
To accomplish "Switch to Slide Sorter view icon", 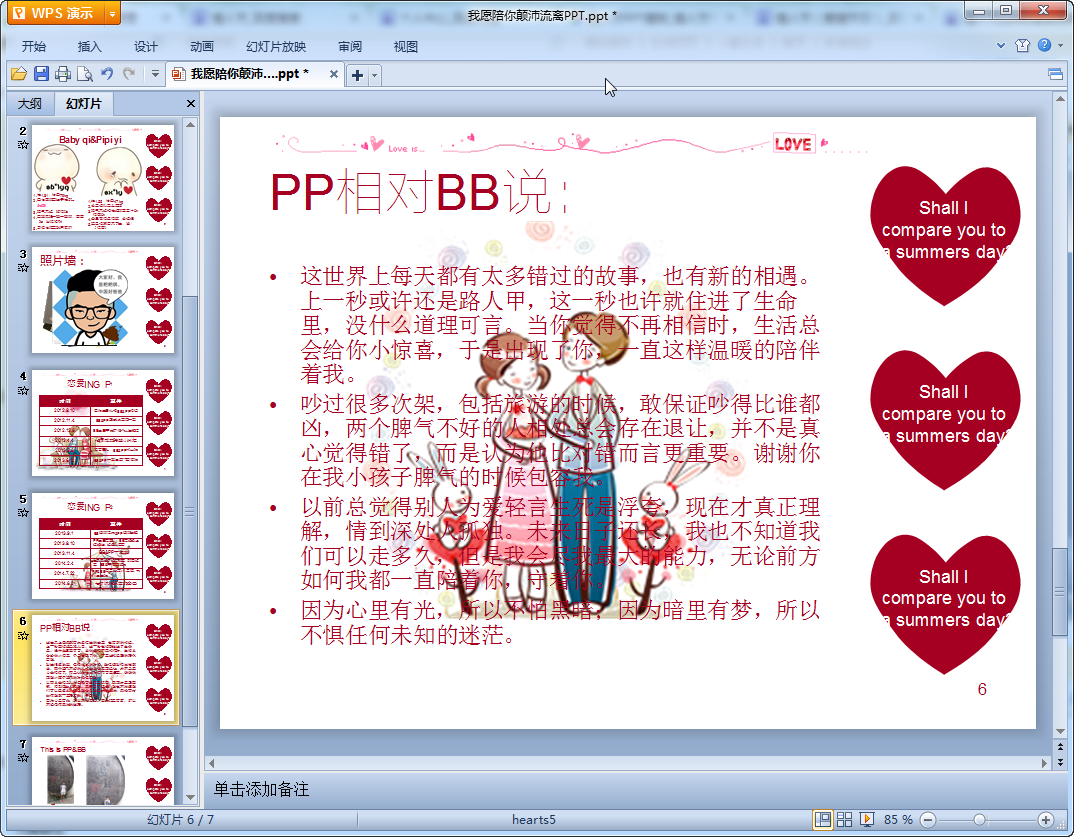I will 845,819.
